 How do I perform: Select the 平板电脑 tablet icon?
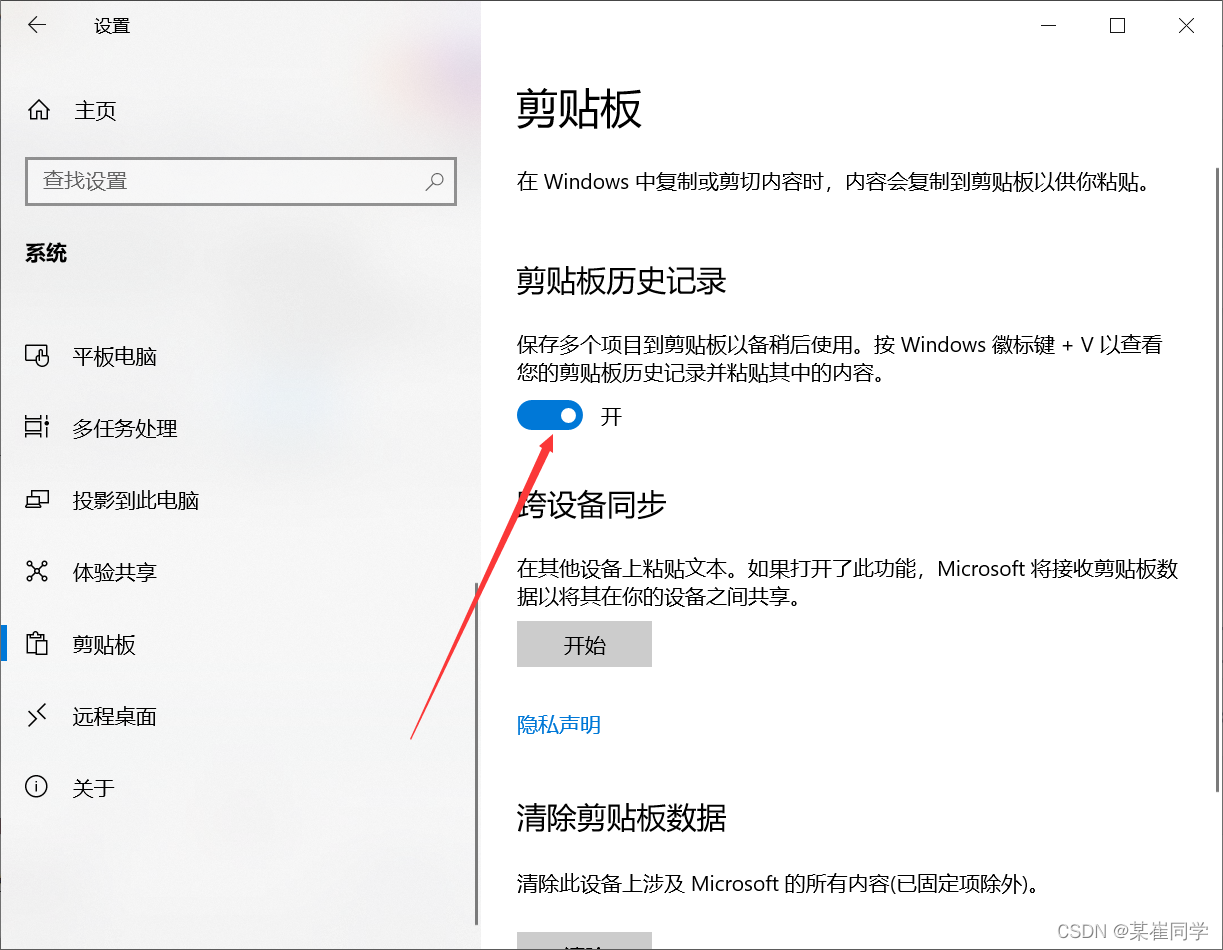click(x=37, y=355)
